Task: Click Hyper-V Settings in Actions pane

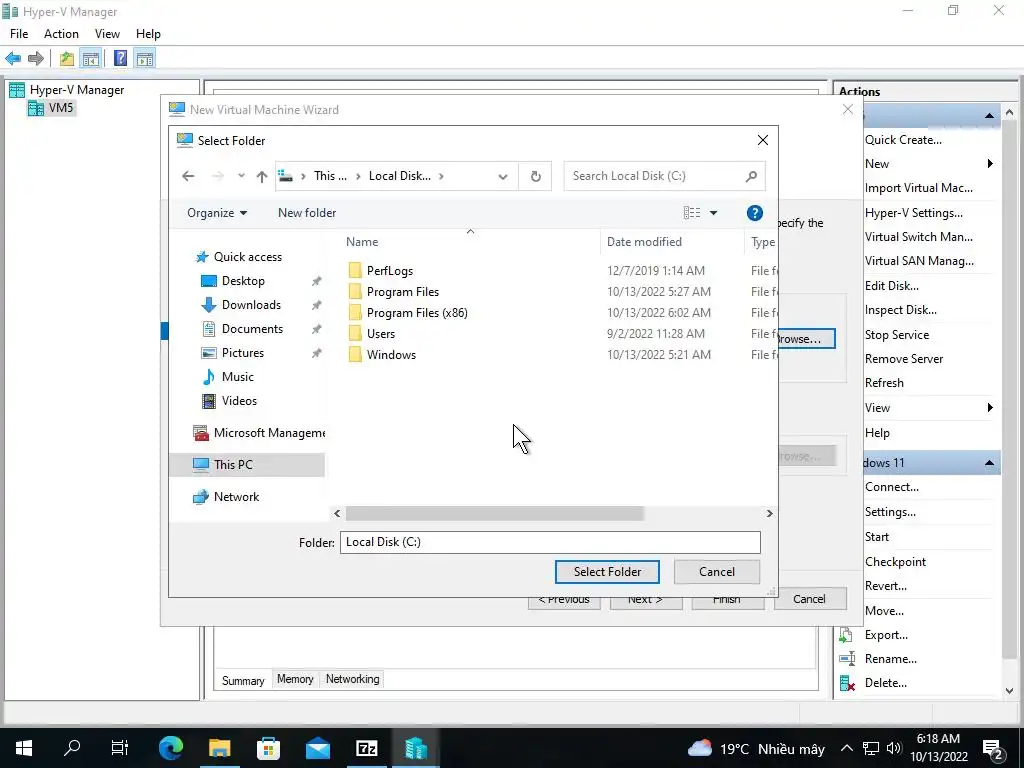Action: tap(914, 213)
